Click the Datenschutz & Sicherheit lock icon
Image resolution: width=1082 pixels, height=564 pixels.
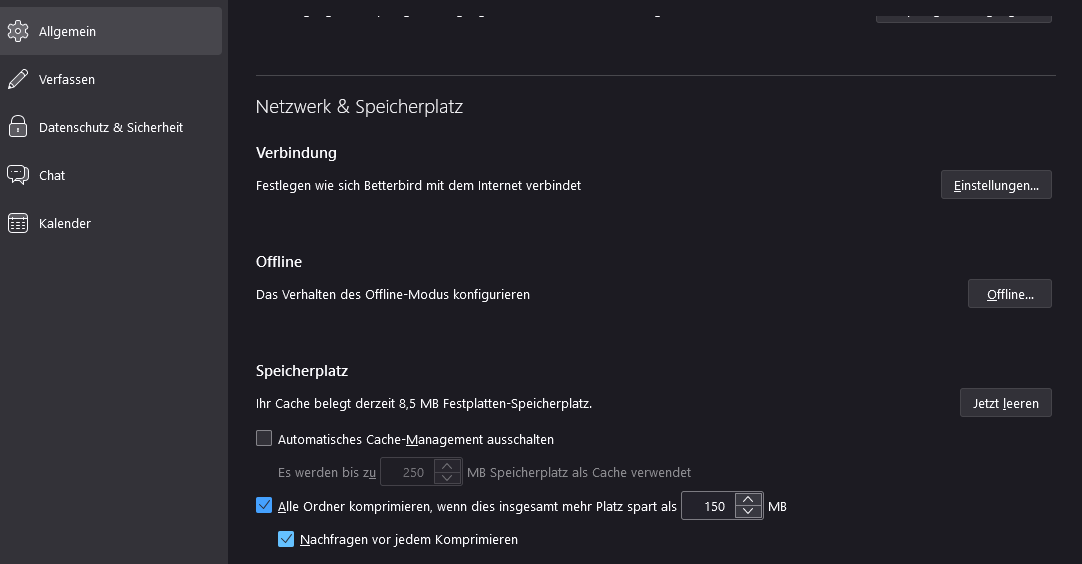[17, 127]
